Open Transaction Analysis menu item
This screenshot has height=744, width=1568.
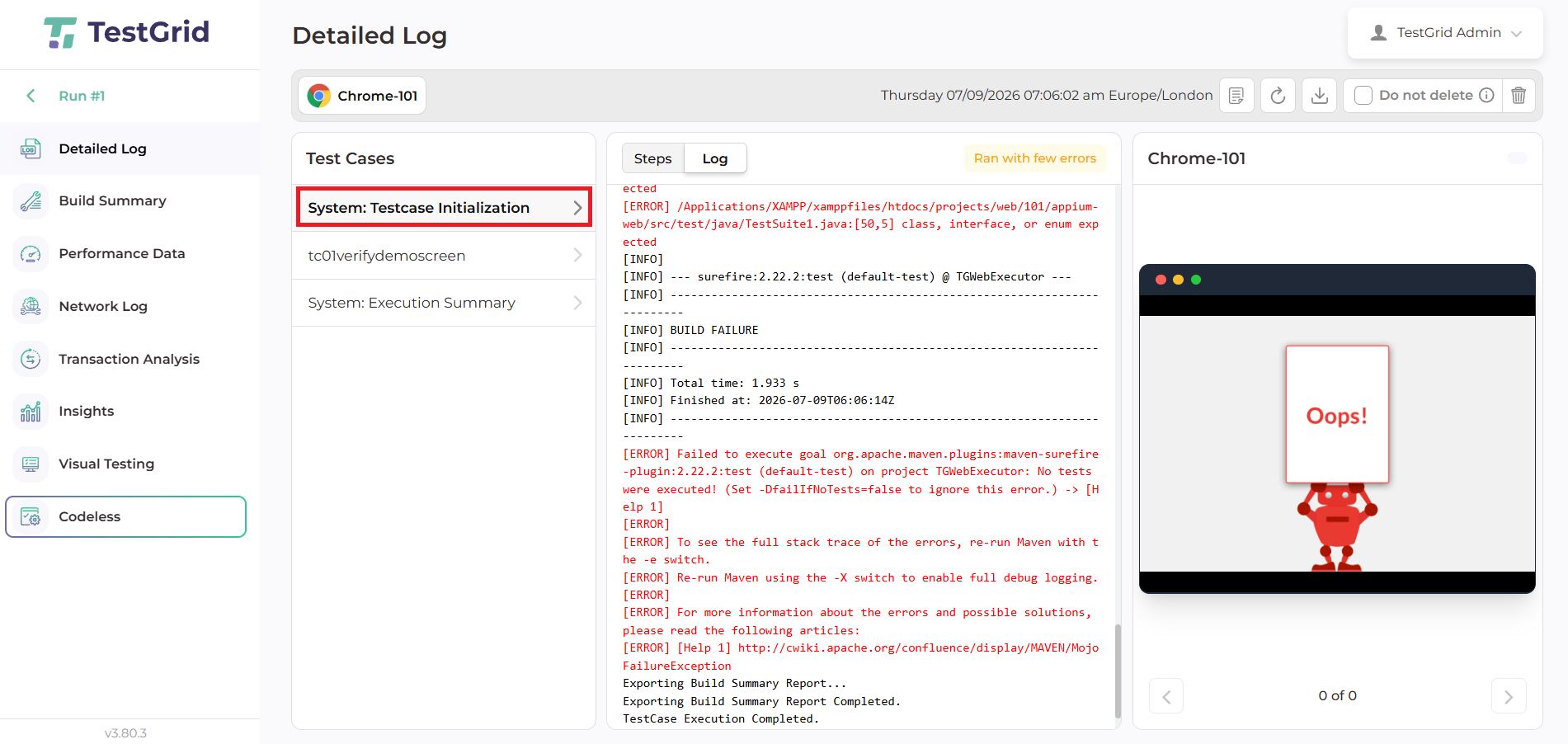[129, 359]
